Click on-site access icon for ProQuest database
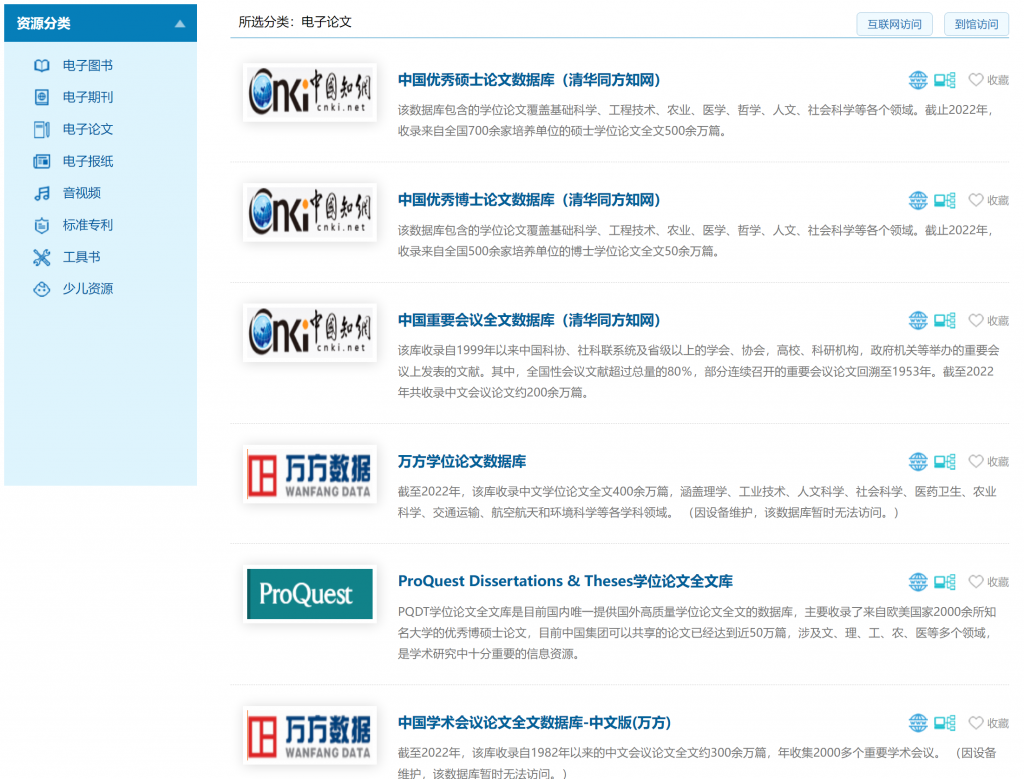 click(944, 581)
